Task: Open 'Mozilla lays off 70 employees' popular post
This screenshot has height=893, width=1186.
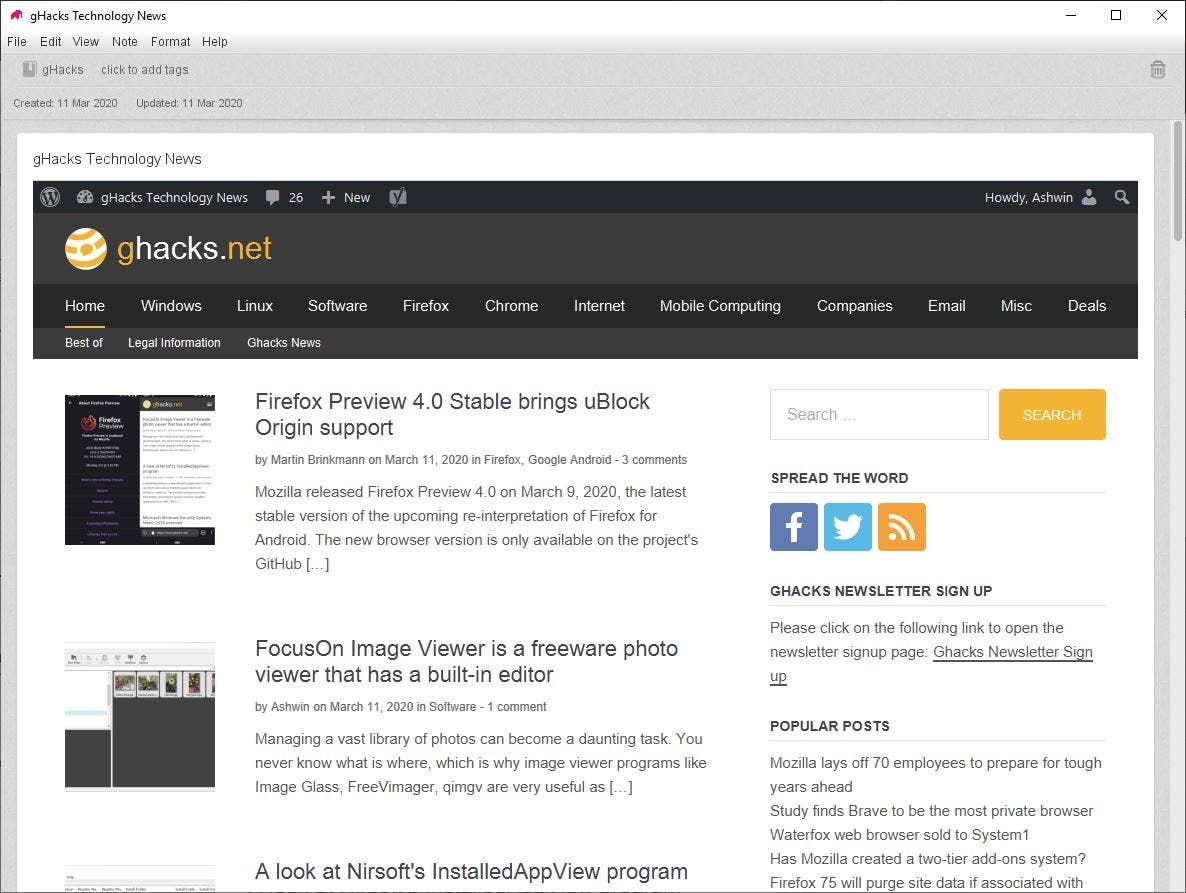Action: (x=936, y=774)
